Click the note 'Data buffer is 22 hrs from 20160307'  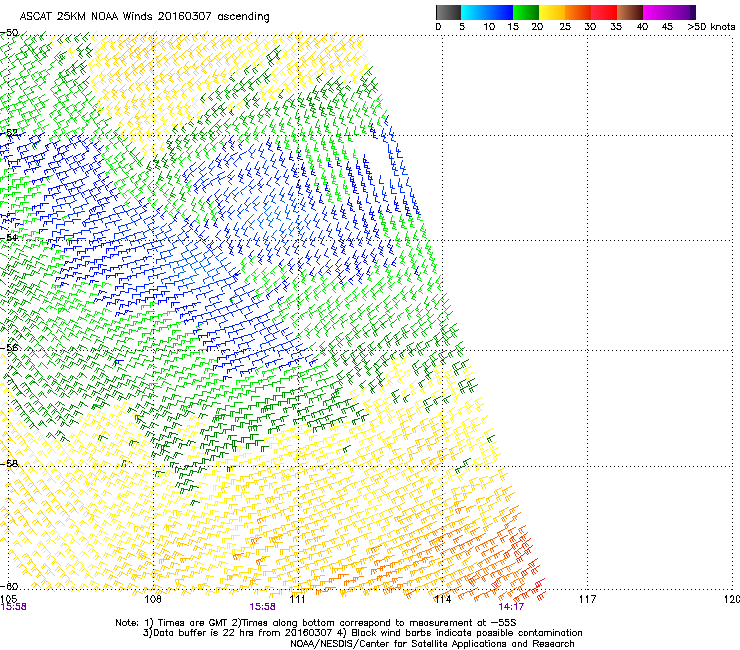(x=243, y=633)
